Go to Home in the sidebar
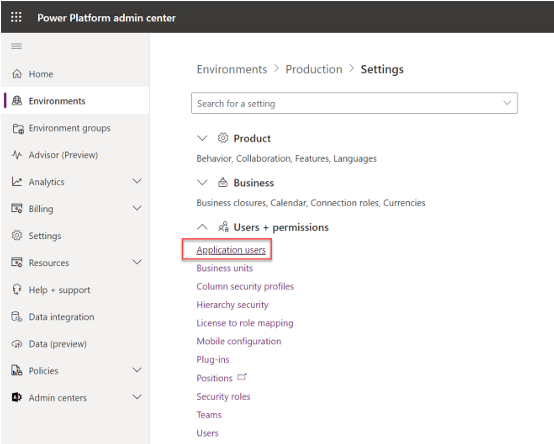 (x=75, y=74)
